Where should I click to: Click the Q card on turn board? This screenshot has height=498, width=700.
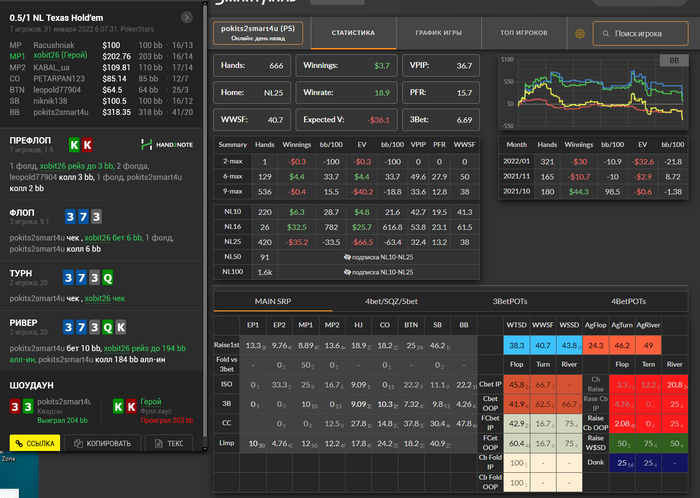[107, 278]
